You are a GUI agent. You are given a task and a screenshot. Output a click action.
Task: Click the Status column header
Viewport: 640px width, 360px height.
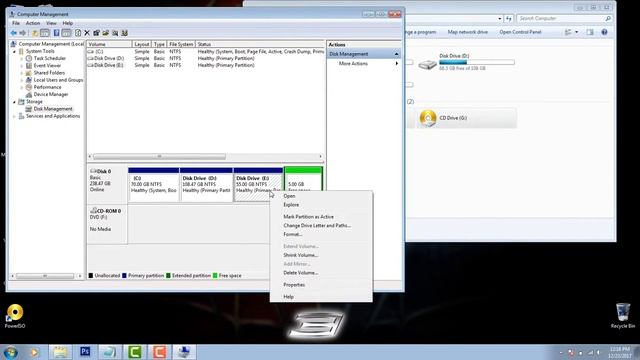coord(260,44)
